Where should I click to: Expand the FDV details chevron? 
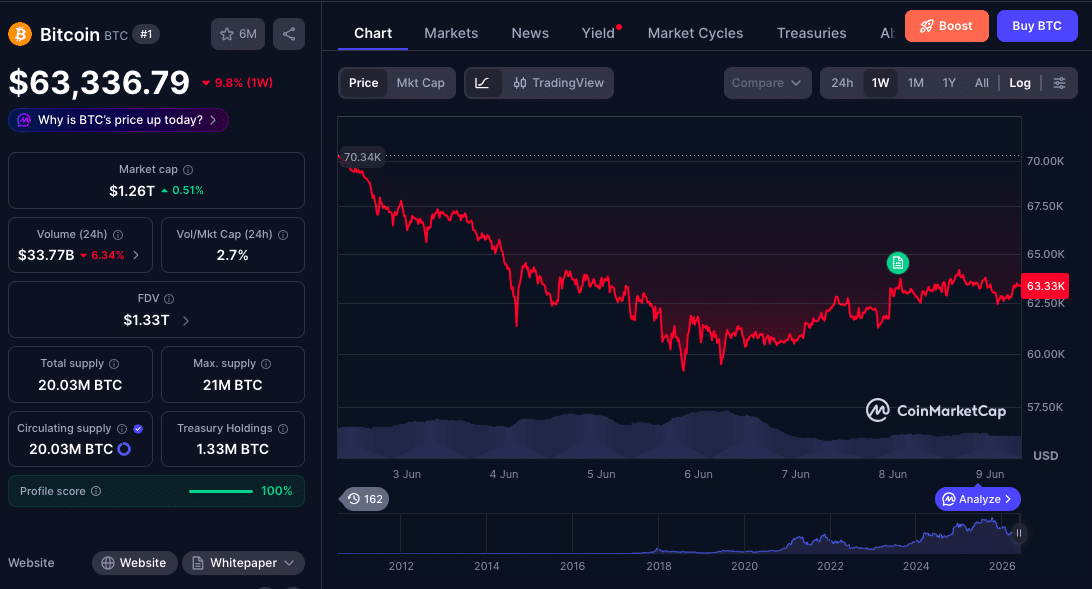(x=186, y=321)
